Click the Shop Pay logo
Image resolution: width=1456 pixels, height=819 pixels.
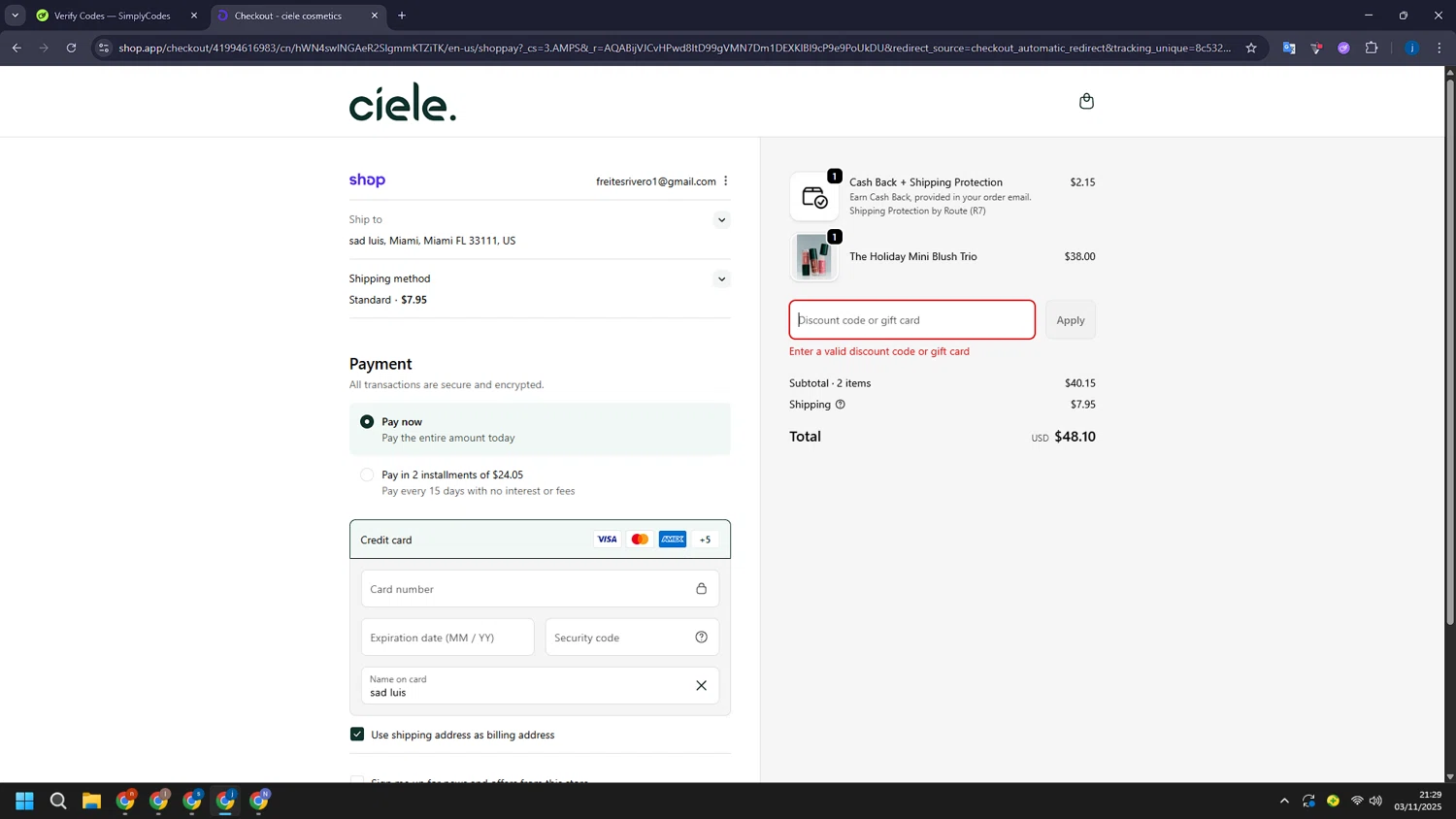pyautogui.click(x=367, y=180)
